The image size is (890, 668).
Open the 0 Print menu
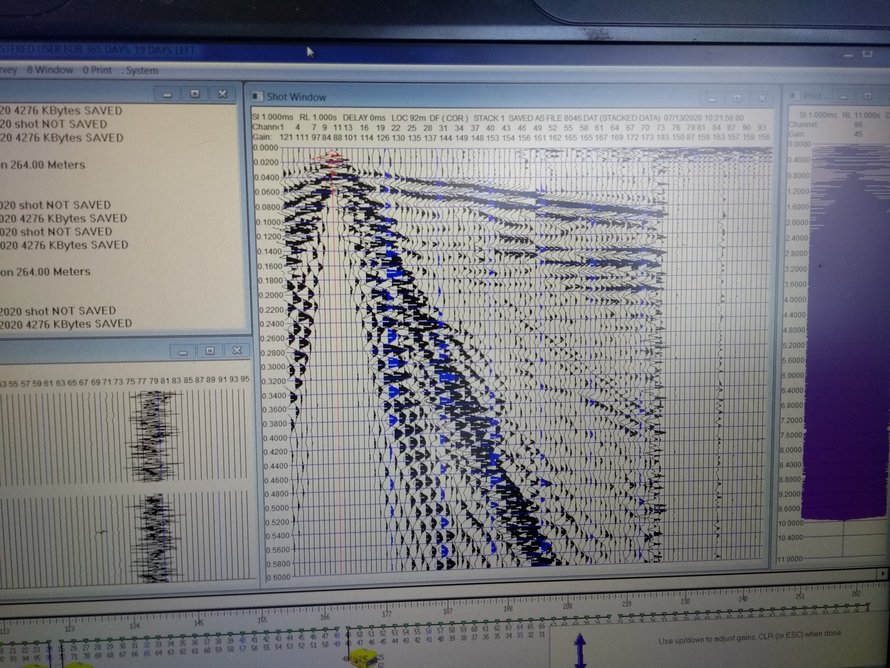(97, 70)
